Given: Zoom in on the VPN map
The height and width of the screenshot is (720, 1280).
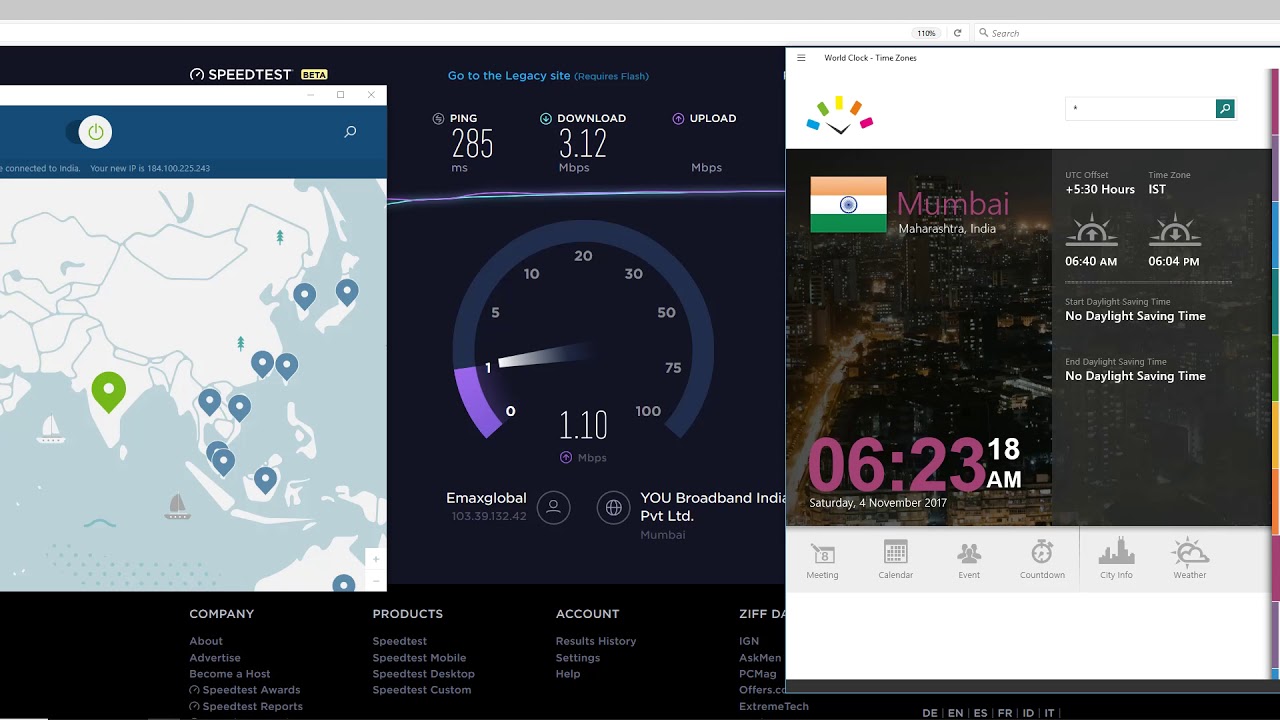Looking at the screenshot, I should [376, 559].
